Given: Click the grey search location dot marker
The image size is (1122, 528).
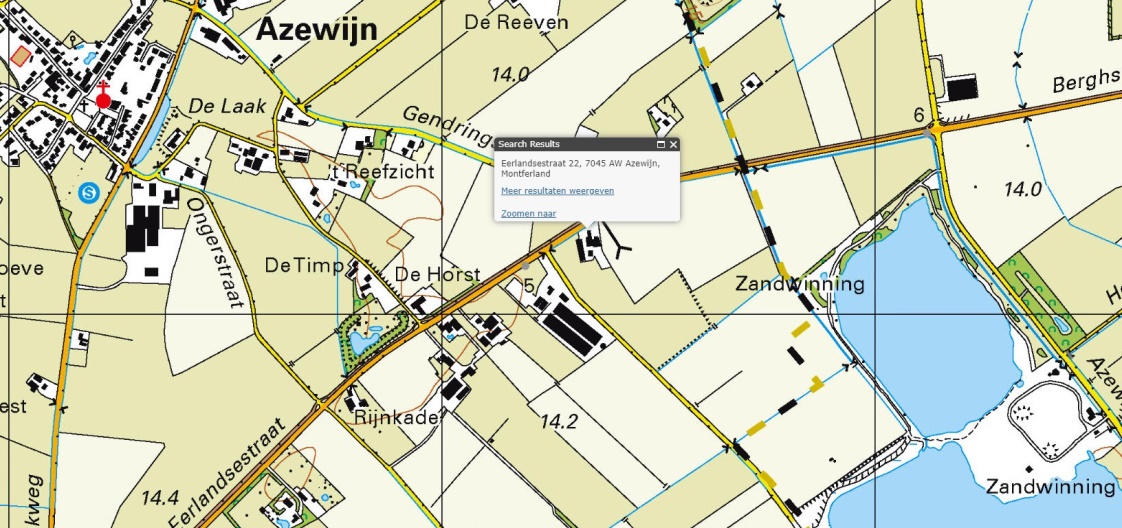Looking at the screenshot, I should (x=527, y=267).
